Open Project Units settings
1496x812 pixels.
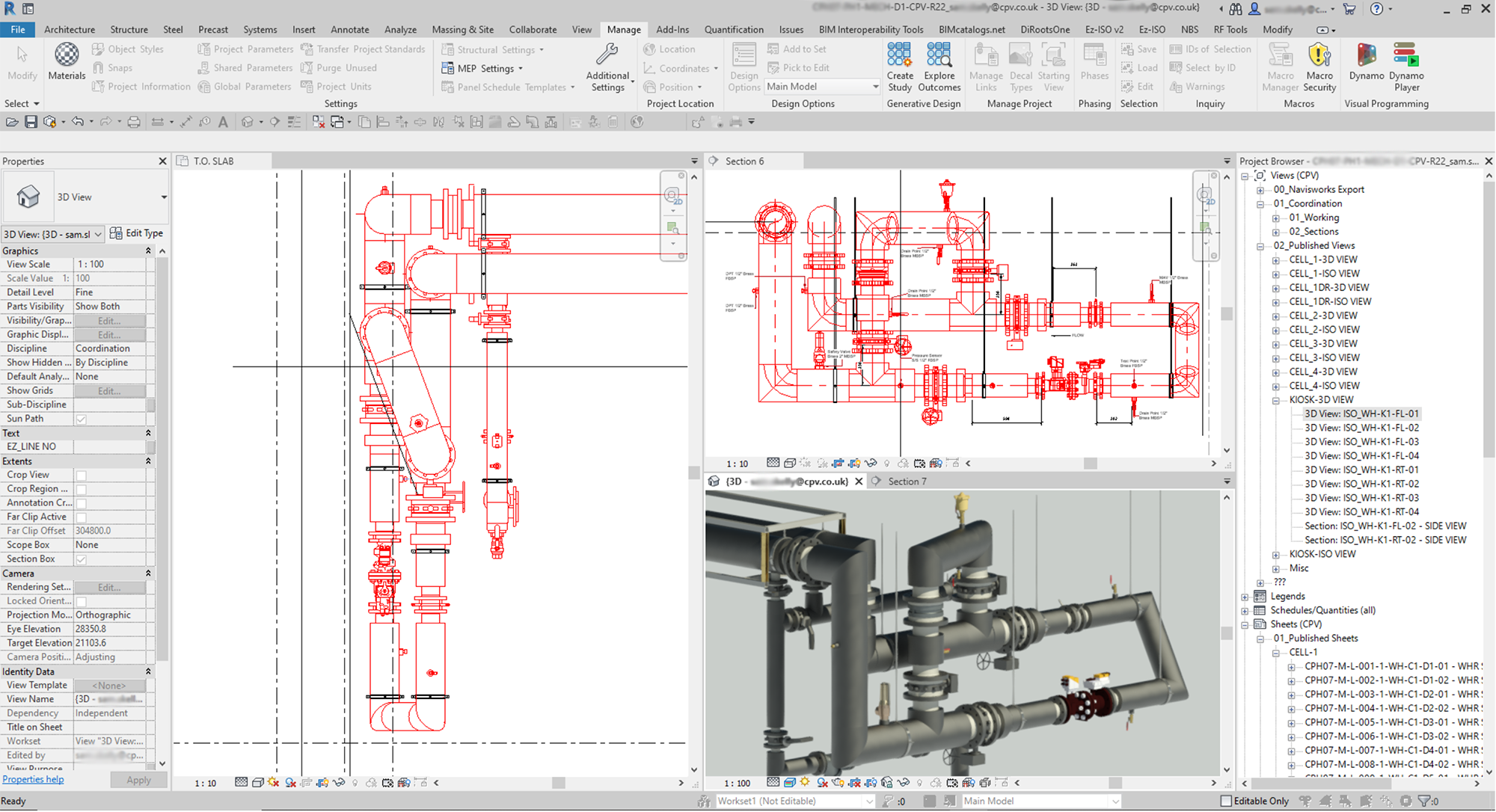336,87
